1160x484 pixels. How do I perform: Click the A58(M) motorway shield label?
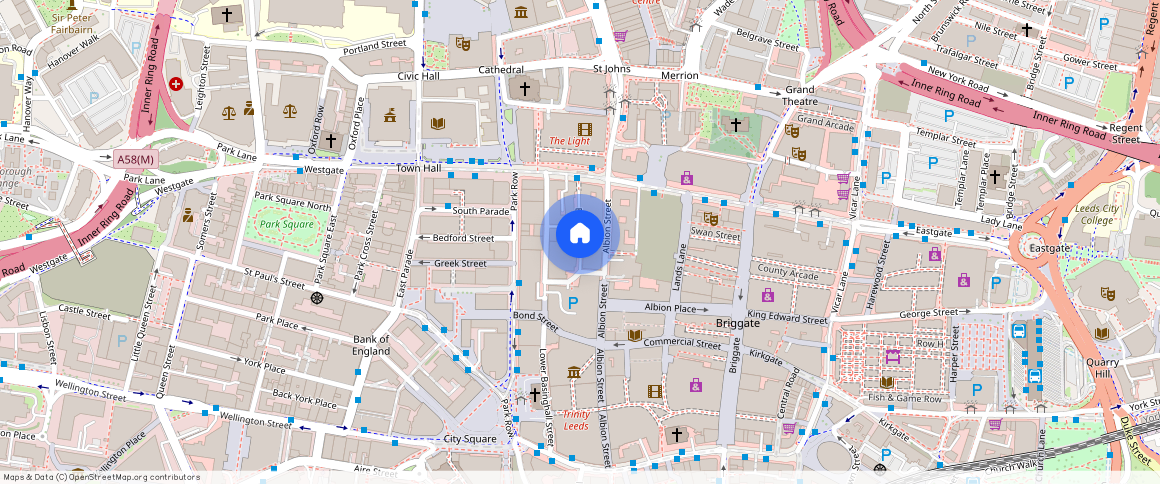(135, 159)
